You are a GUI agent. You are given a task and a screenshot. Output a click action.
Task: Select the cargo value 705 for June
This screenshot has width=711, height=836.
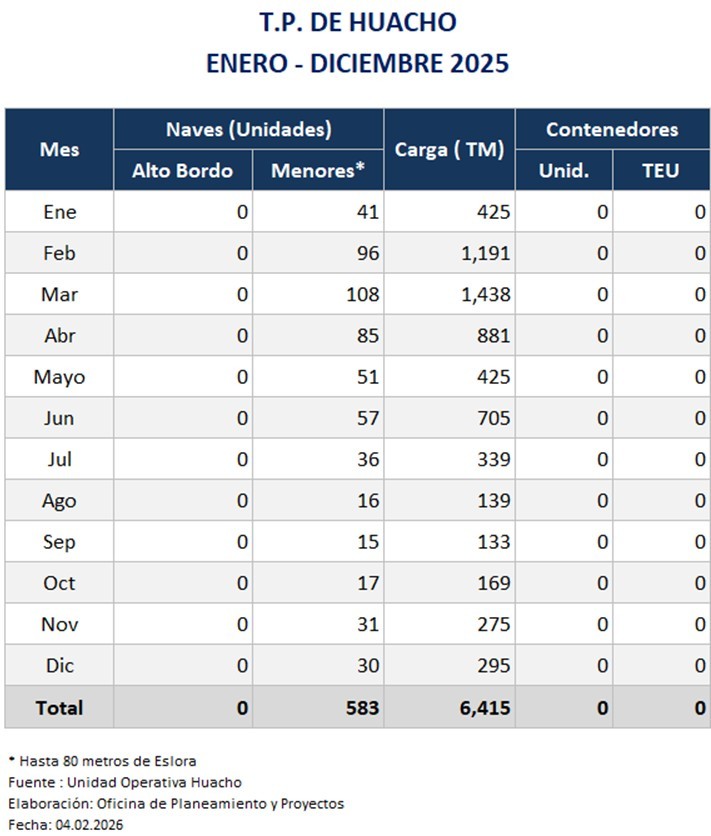tap(493, 419)
